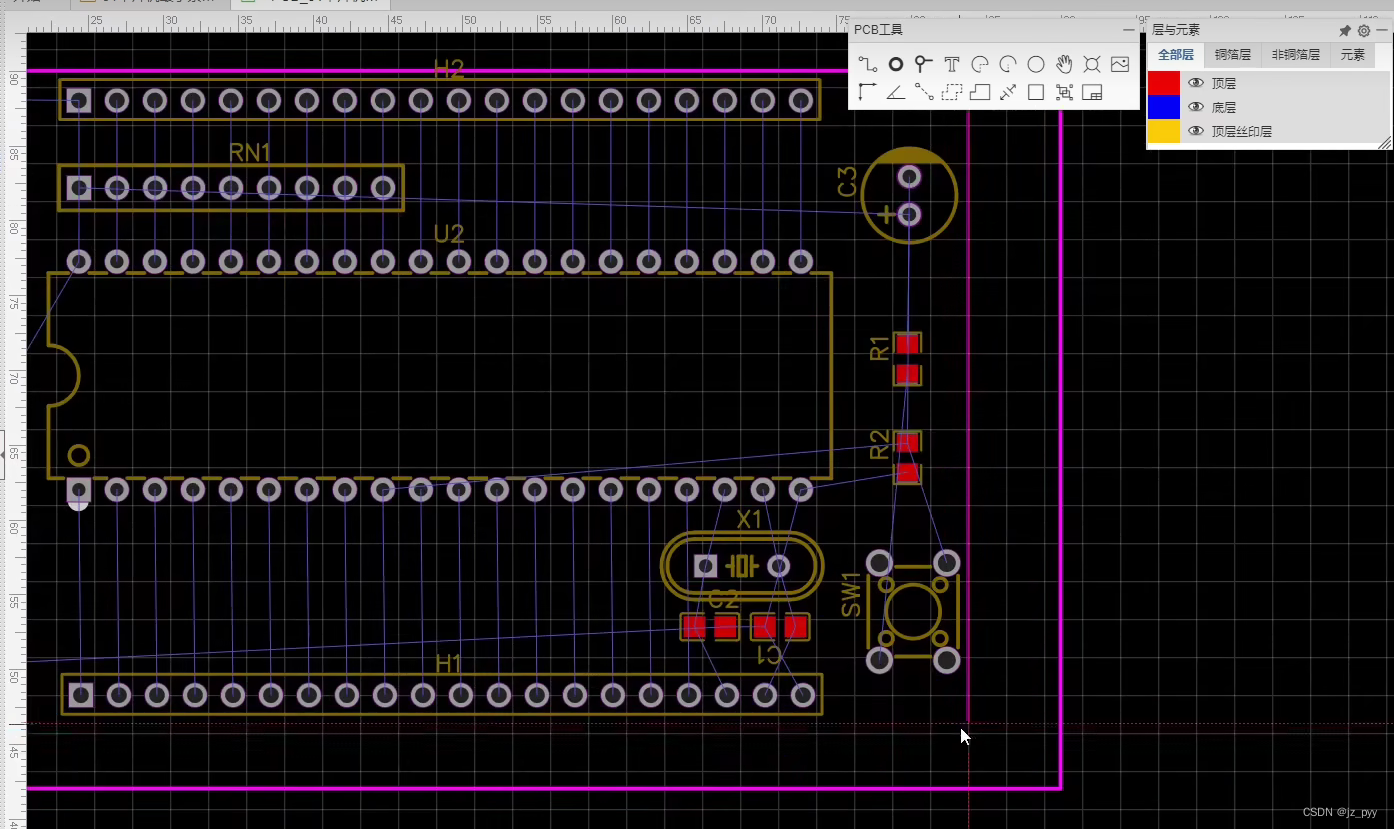The image size is (1394, 829).
Task: Open the 元素 tab
Action: point(1353,55)
